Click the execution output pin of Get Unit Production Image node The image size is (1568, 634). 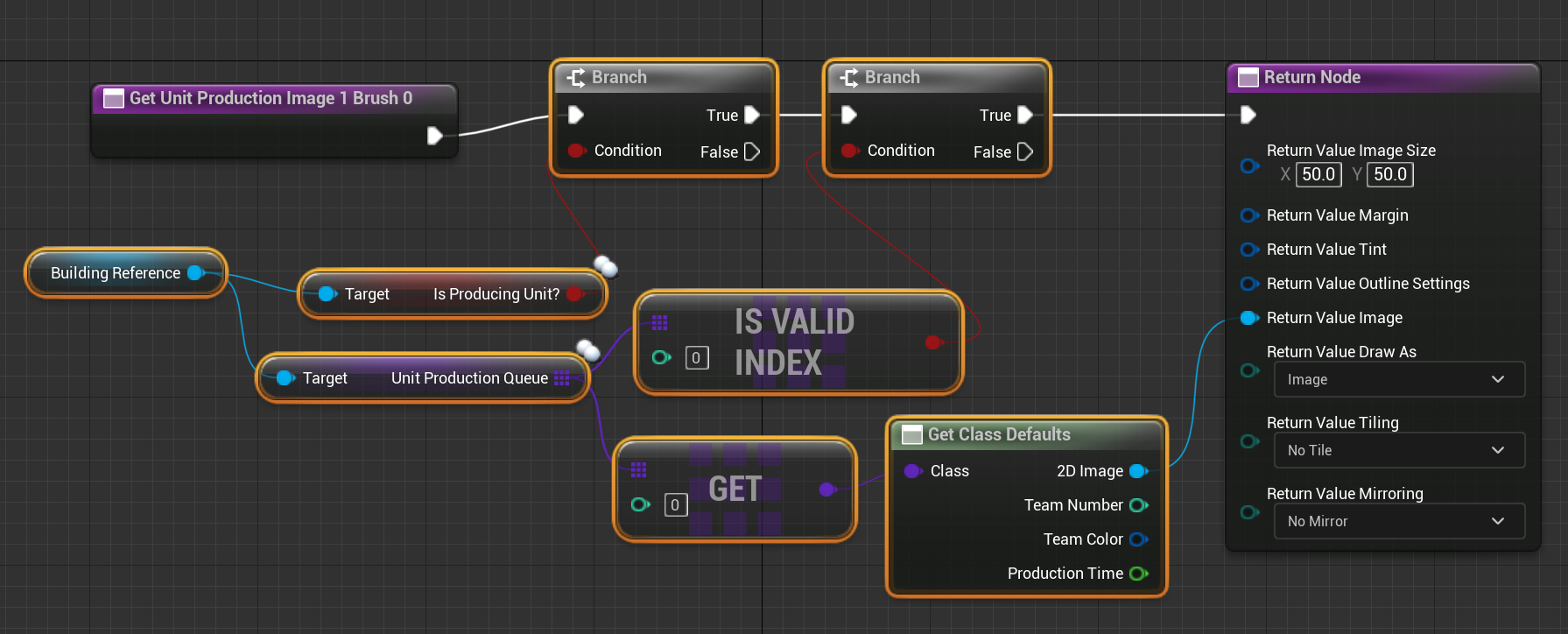pos(434,136)
